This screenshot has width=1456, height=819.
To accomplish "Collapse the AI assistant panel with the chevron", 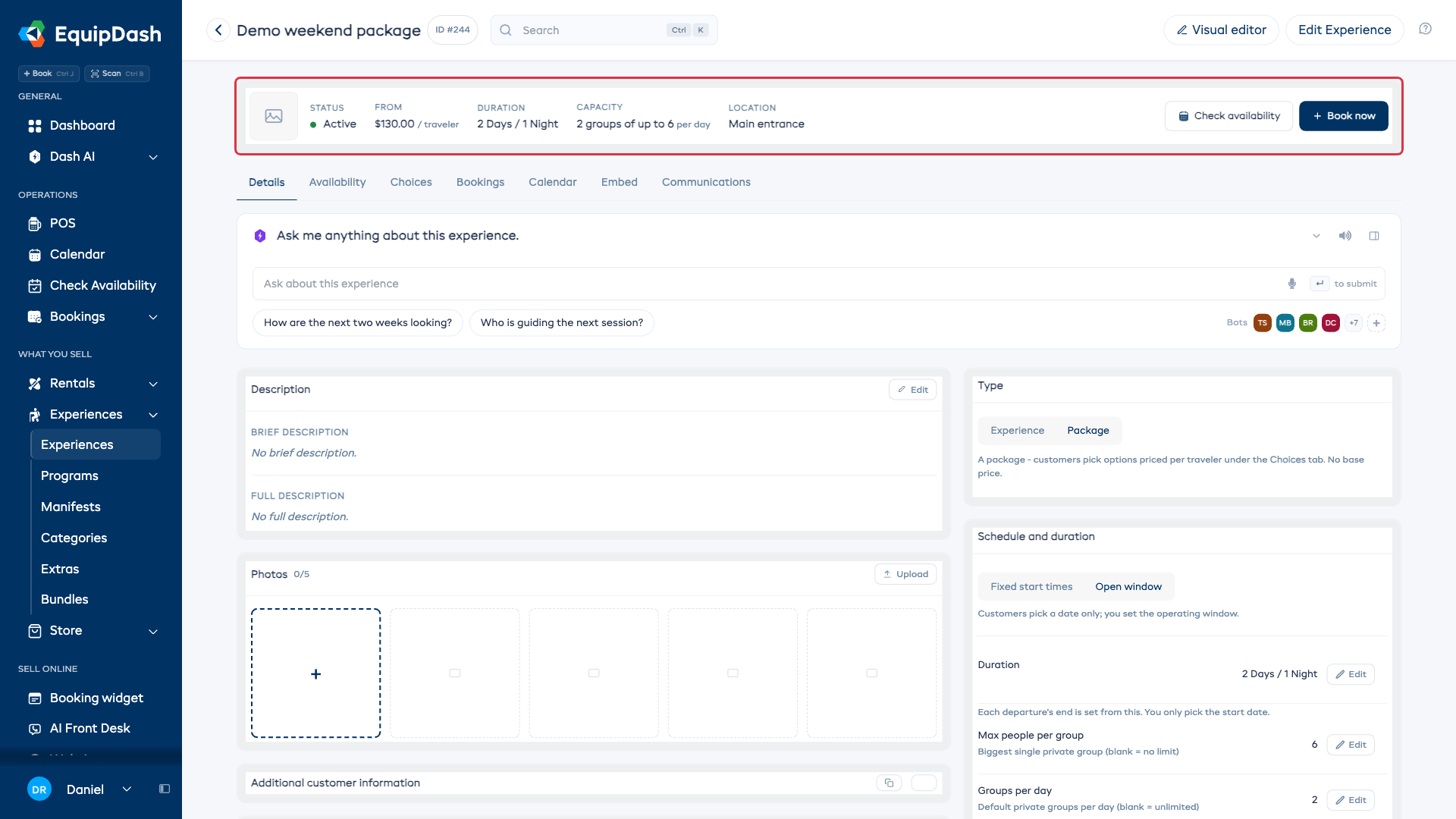I will (1316, 236).
